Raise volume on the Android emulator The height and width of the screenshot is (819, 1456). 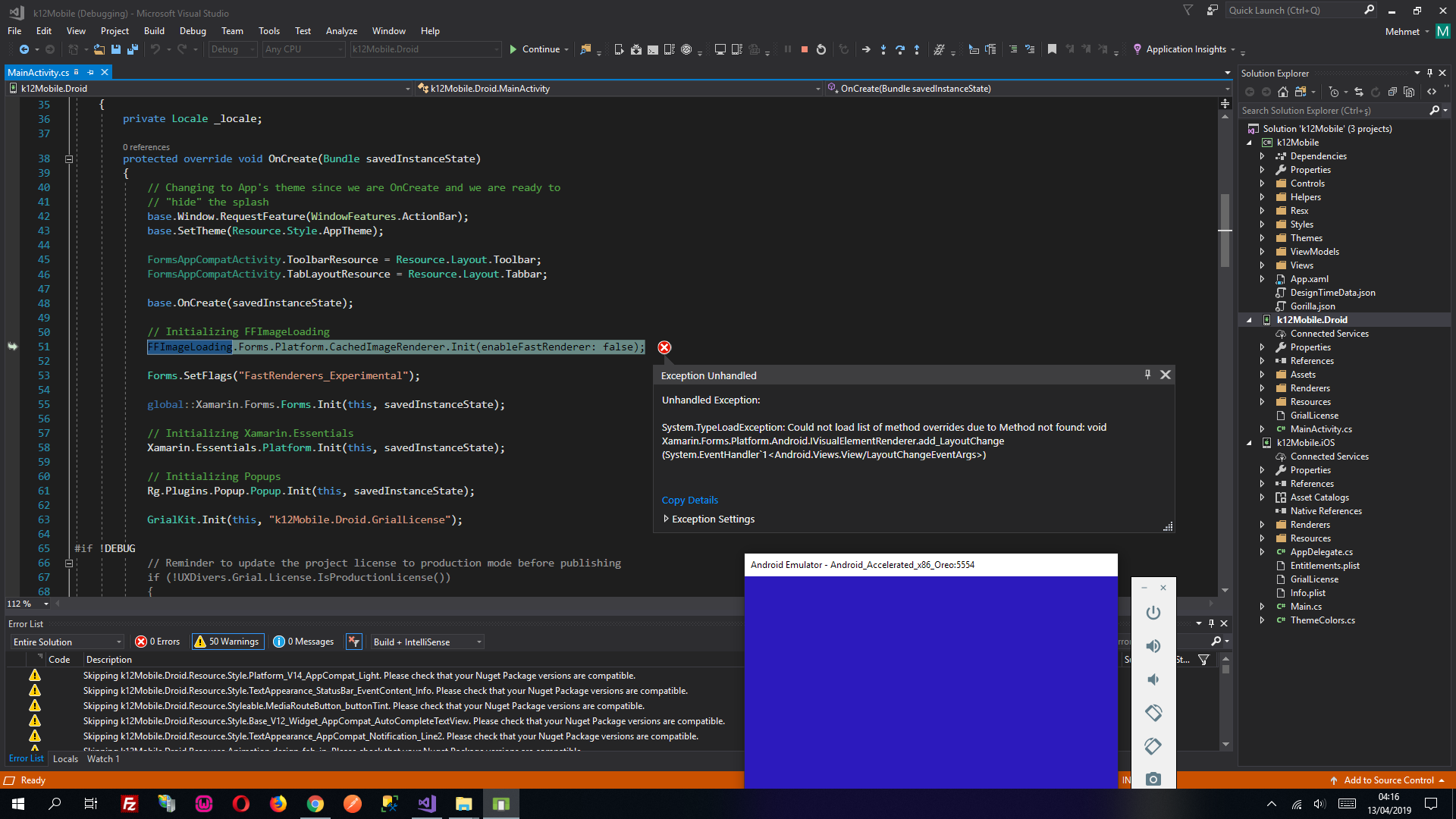pyautogui.click(x=1153, y=646)
